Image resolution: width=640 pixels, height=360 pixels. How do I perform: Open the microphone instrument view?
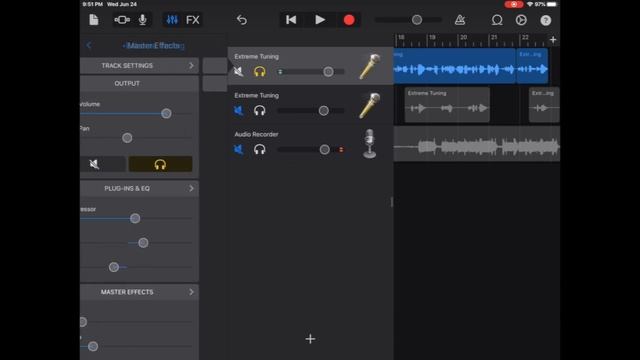click(142, 20)
